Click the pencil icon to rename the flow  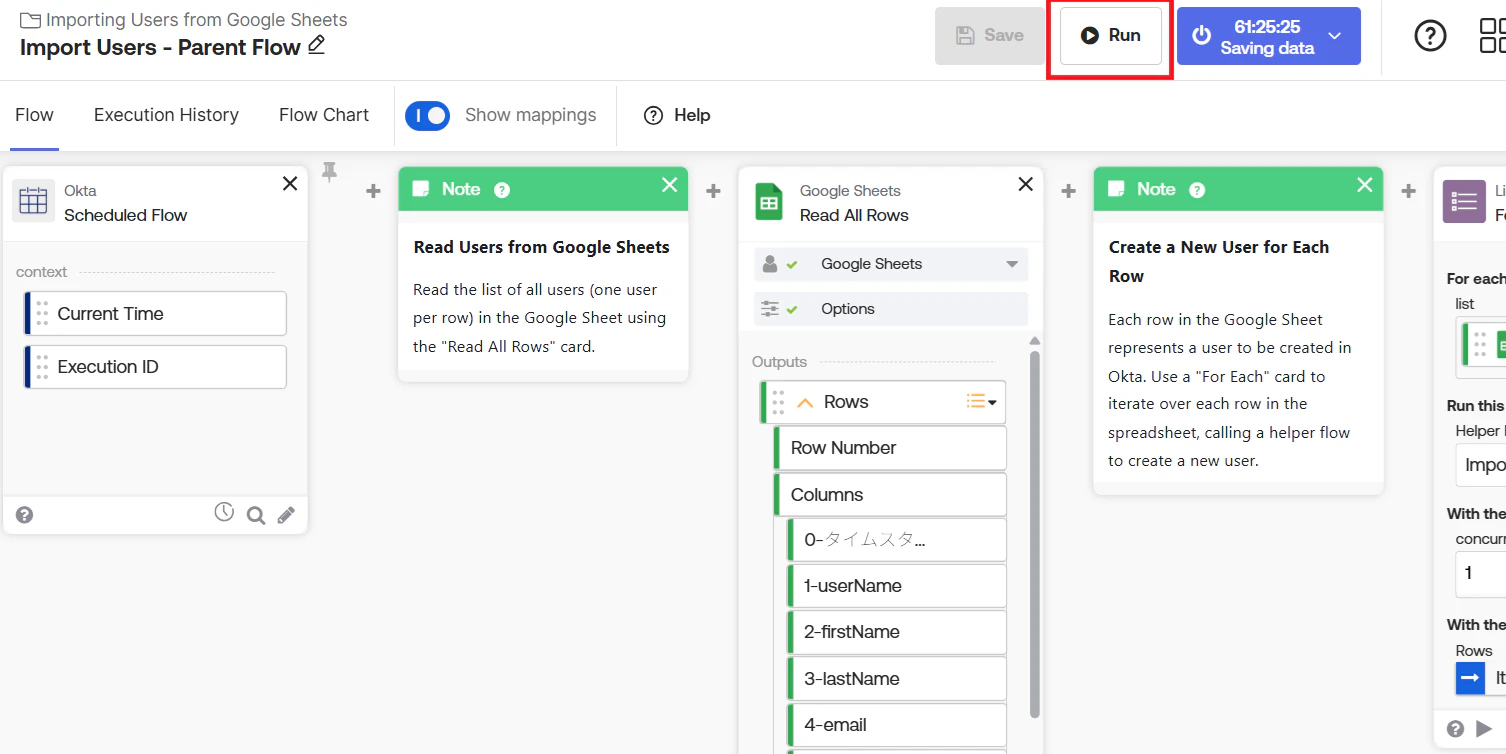[316, 45]
